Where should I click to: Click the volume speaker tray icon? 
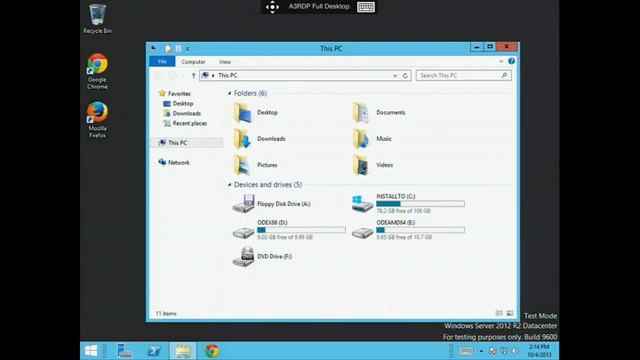click(515, 351)
